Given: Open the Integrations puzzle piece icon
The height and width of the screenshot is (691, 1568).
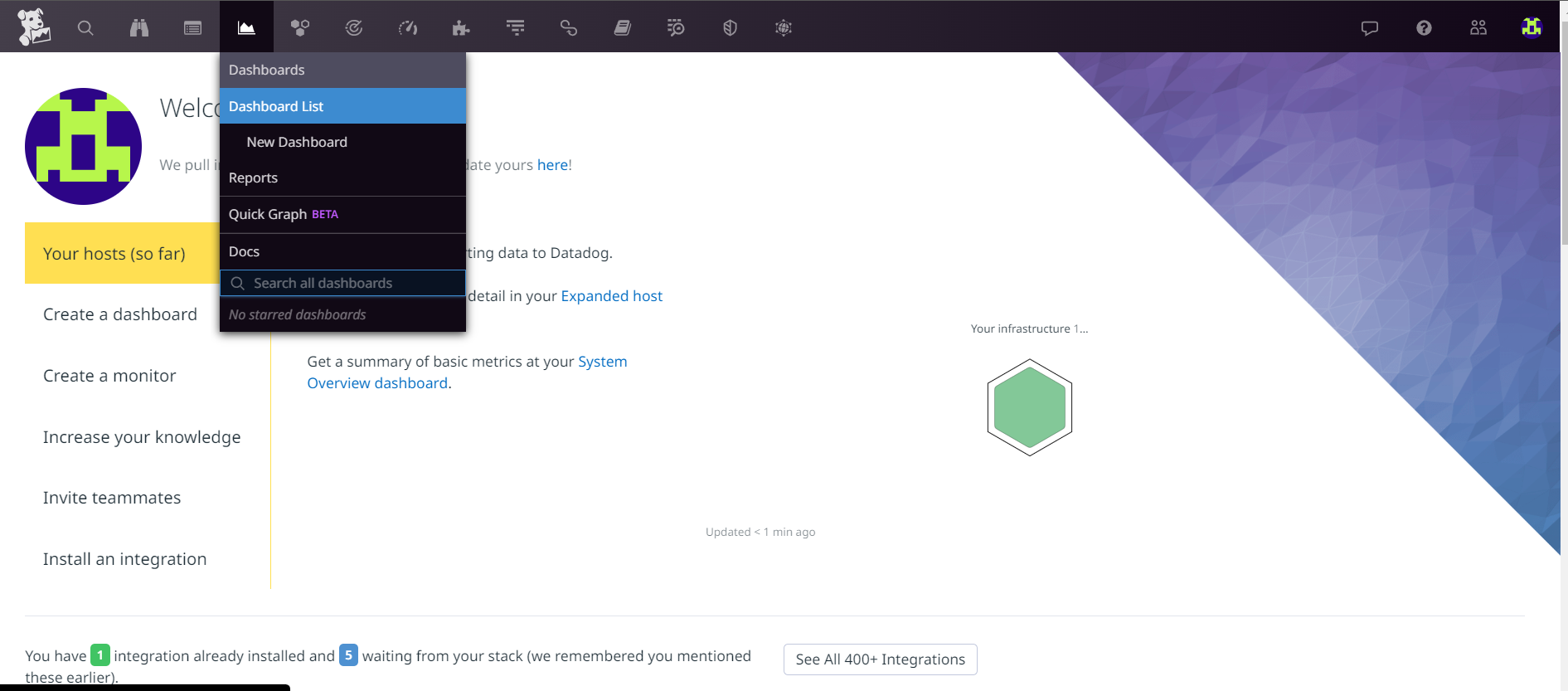Looking at the screenshot, I should [461, 28].
